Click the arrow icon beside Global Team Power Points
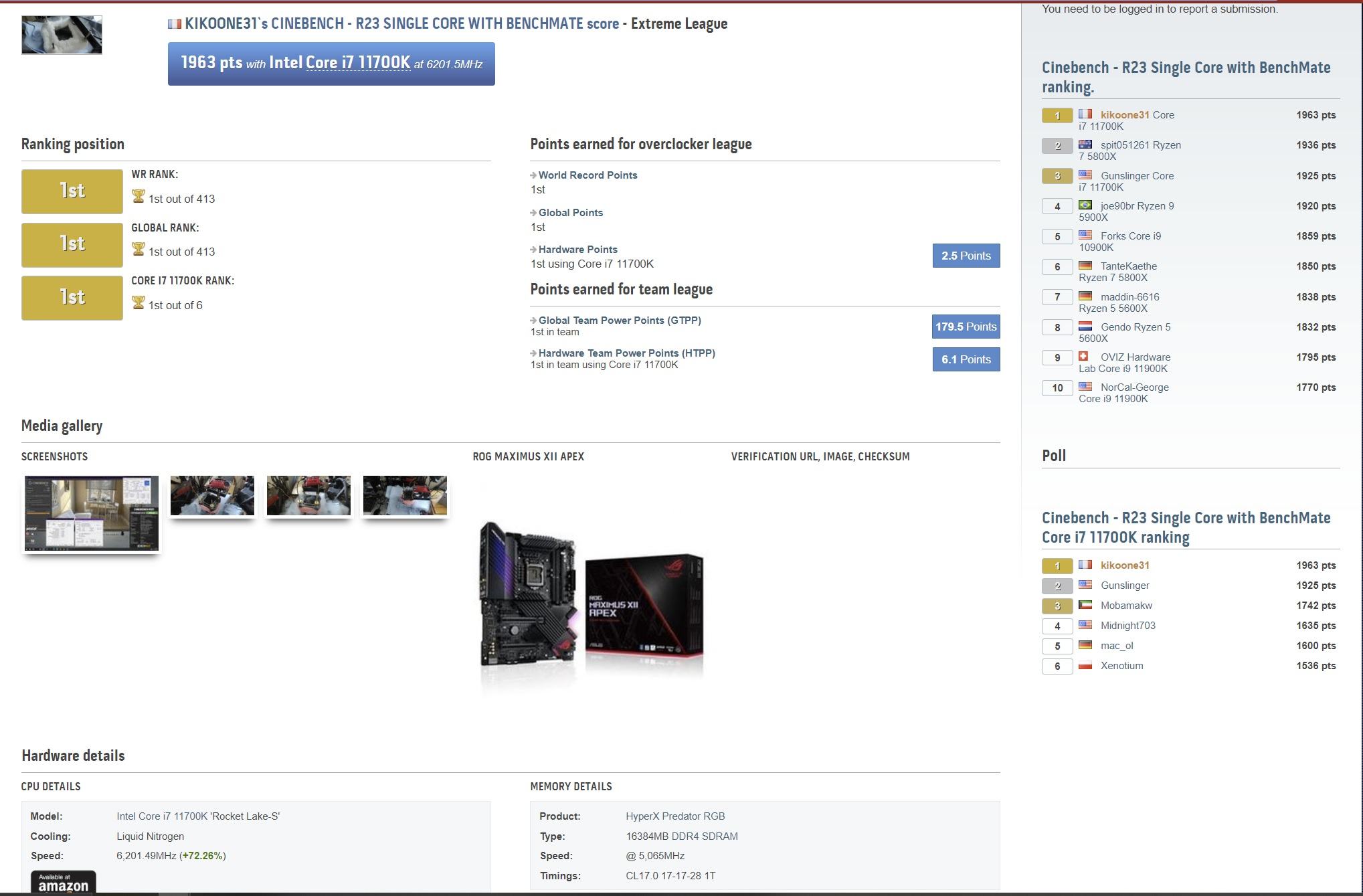 [533, 321]
